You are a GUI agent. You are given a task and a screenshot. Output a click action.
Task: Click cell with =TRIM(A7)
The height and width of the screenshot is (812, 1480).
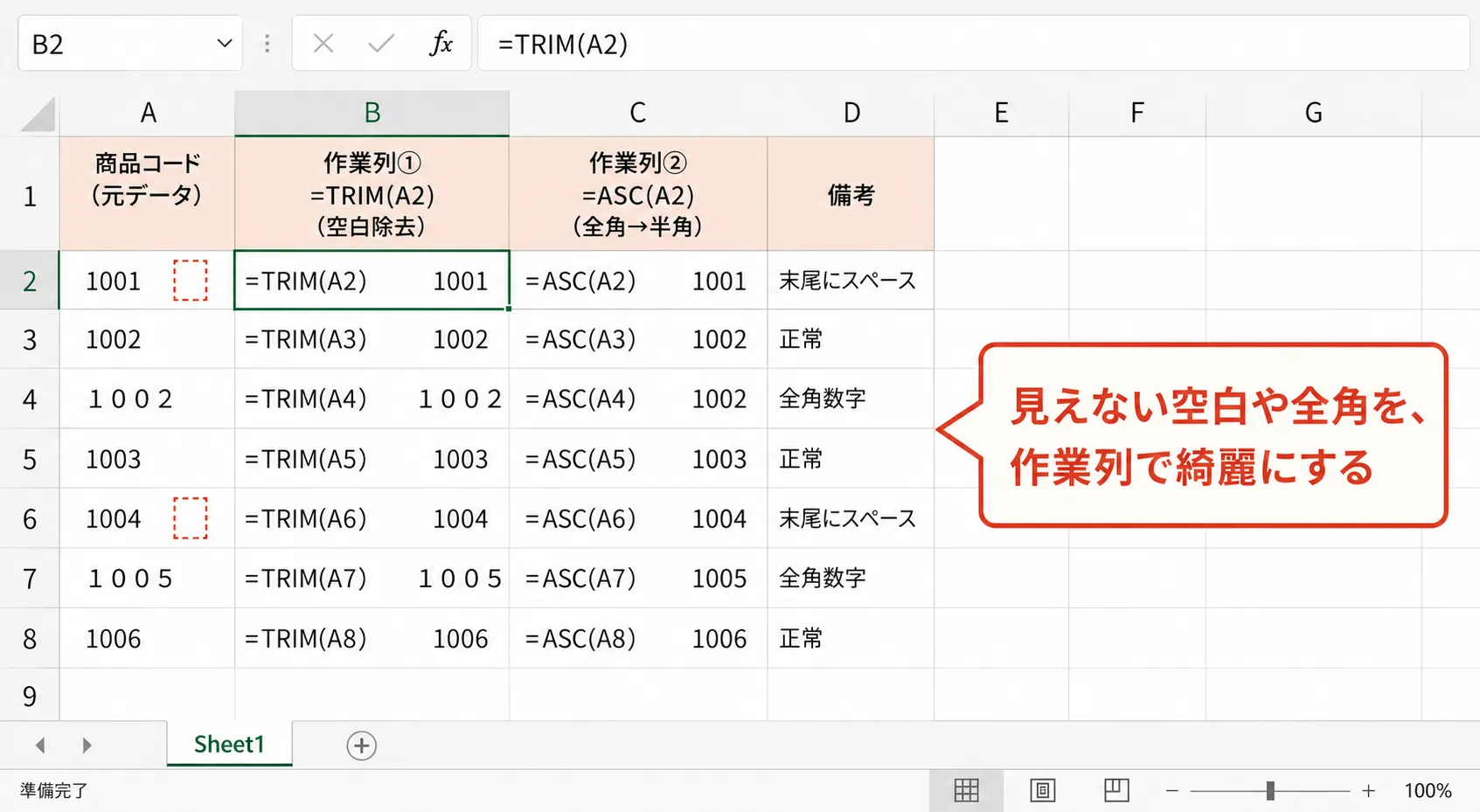(x=372, y=578)
